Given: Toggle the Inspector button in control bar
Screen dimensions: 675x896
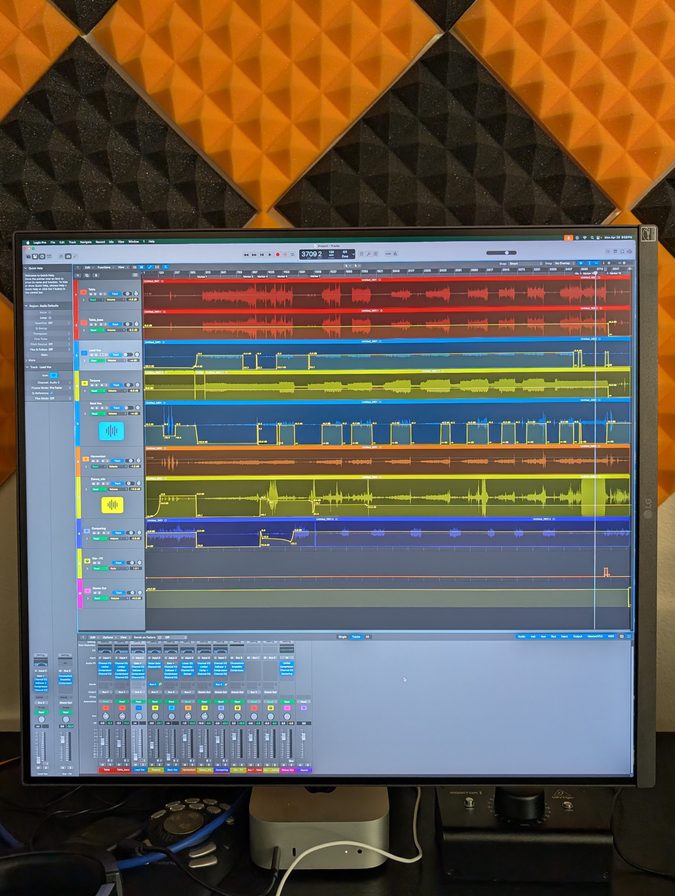Looking at the screenshot, I should [x=35, y=256].
